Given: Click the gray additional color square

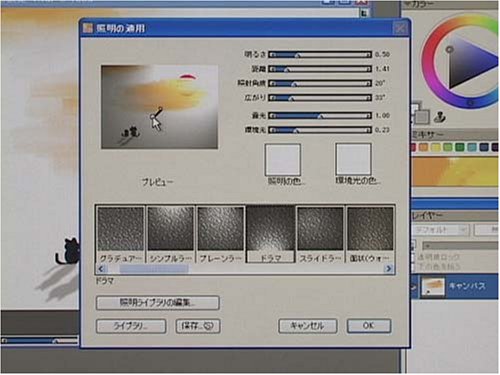Looking at the screenshot, I should pyautogui.click(x=422, y=117).
